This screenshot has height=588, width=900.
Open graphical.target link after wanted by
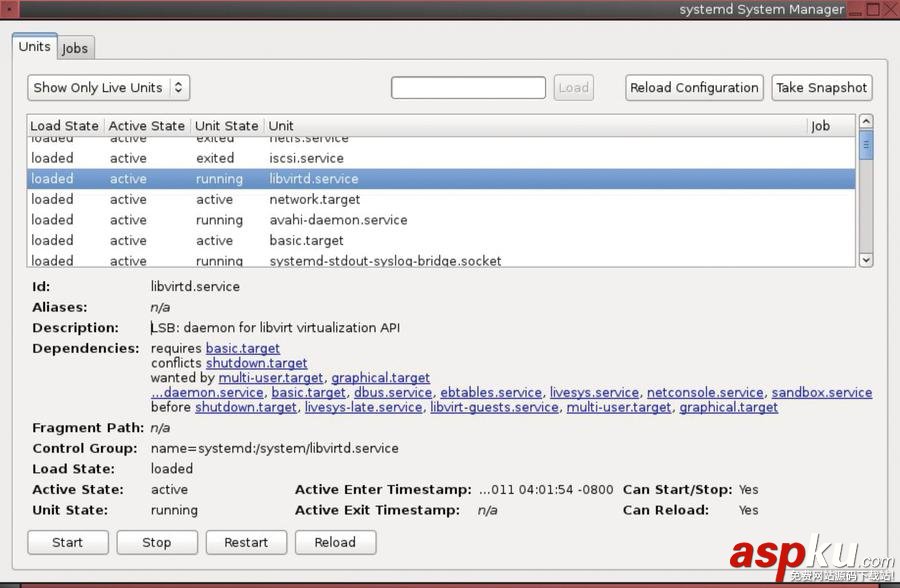point(381,378)
